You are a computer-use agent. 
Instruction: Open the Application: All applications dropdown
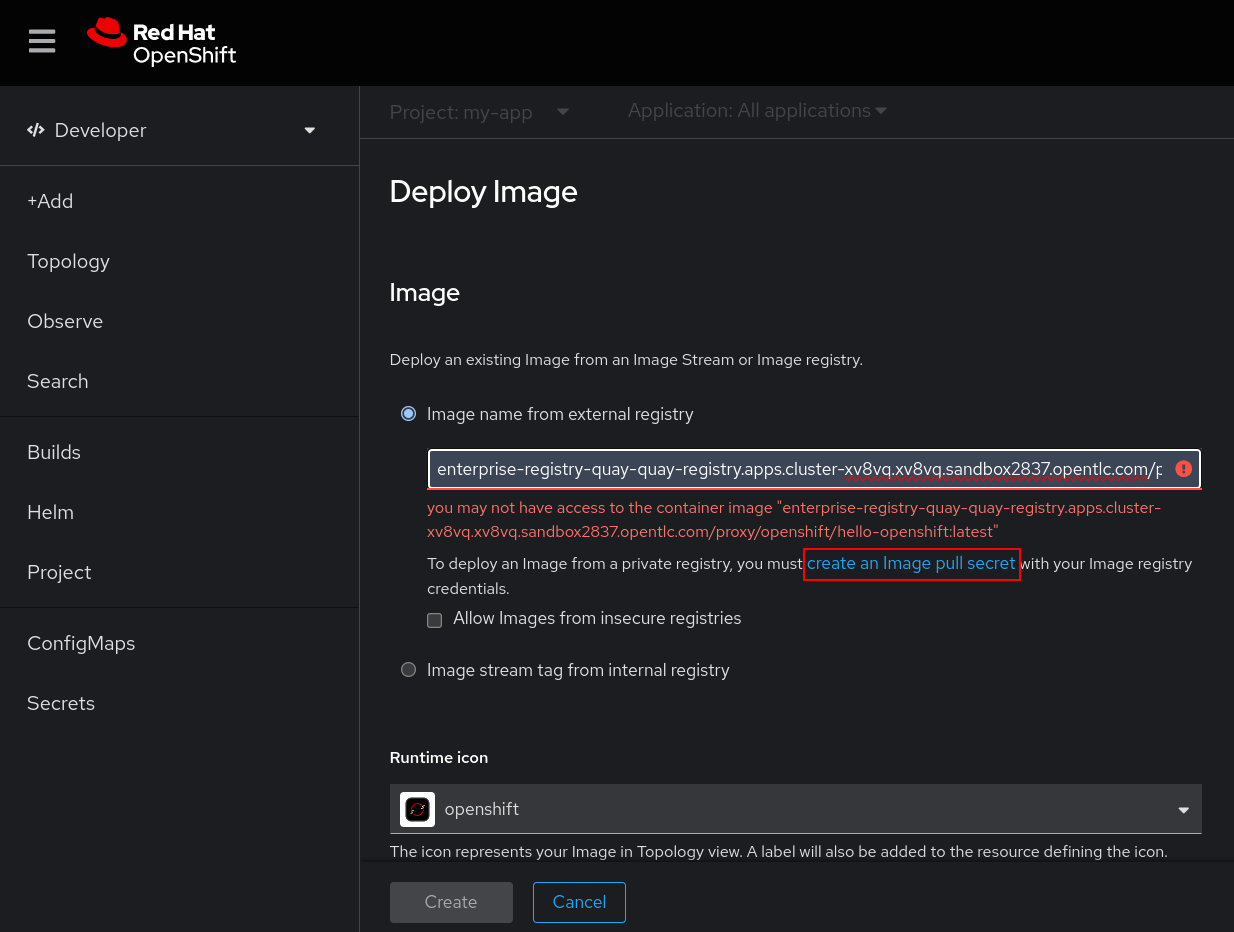tap(757, 111)
